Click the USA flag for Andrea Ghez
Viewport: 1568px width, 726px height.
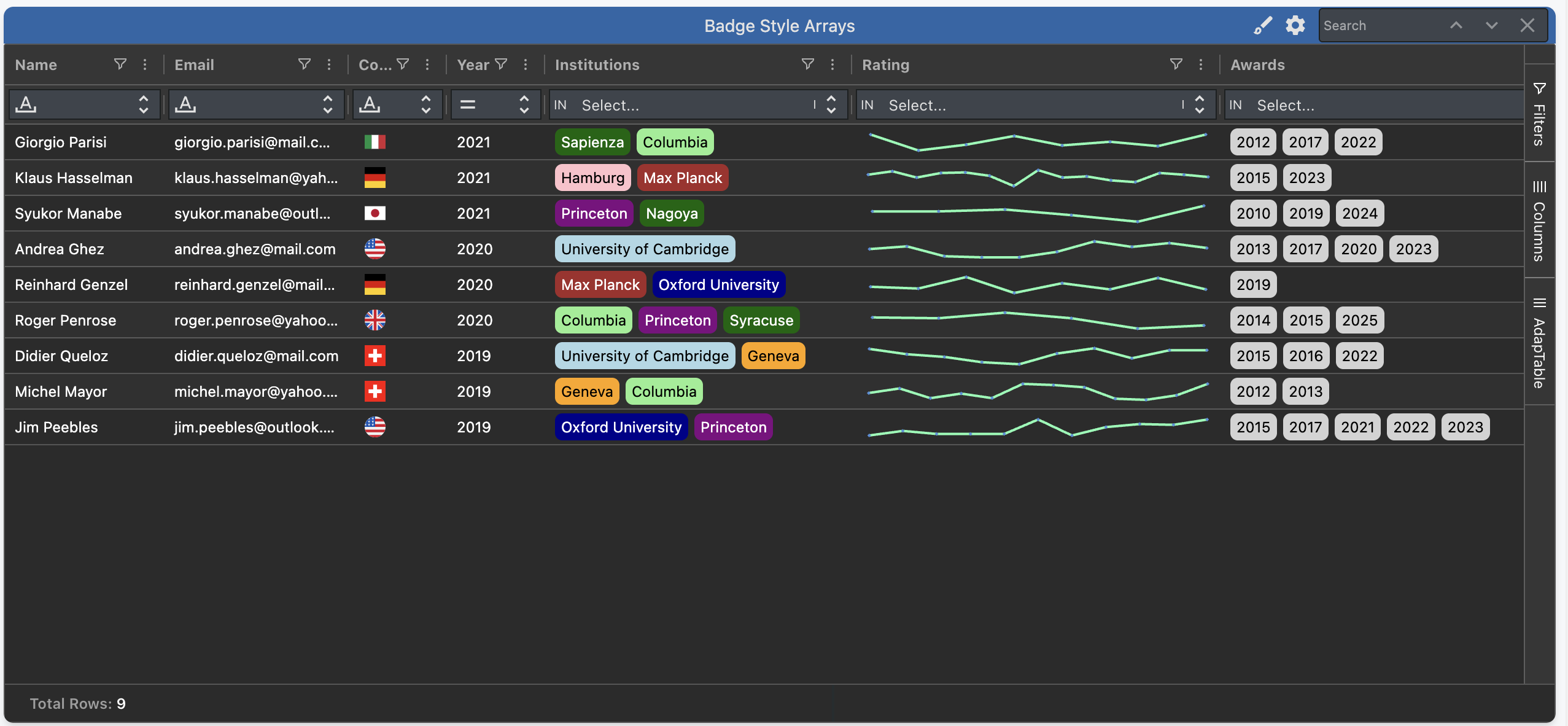(375, 249)
